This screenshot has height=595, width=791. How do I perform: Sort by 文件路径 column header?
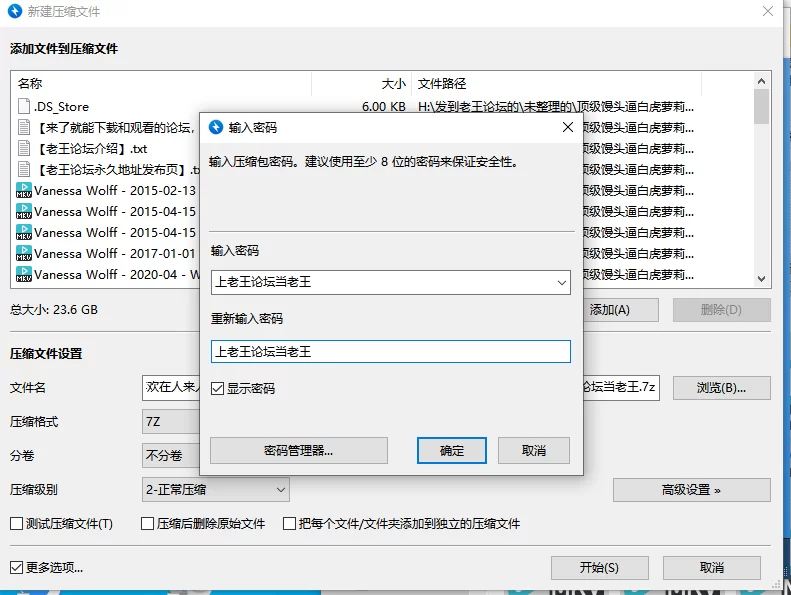(x=556, y=83)
